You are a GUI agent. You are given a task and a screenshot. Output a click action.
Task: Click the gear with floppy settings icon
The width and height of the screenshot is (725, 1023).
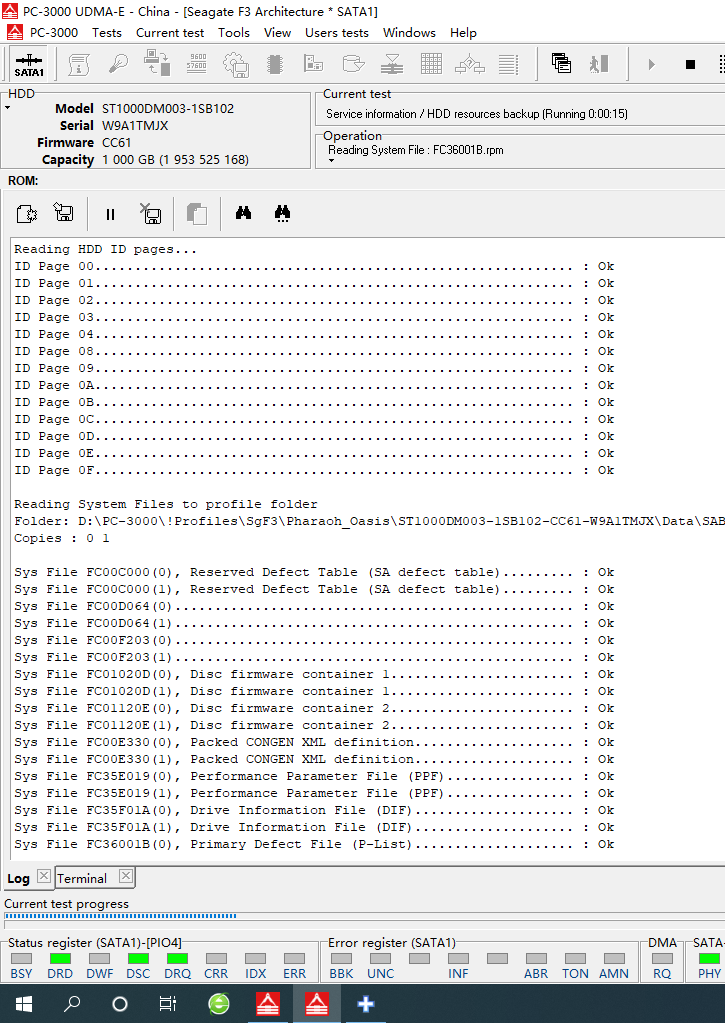point(236,64)
